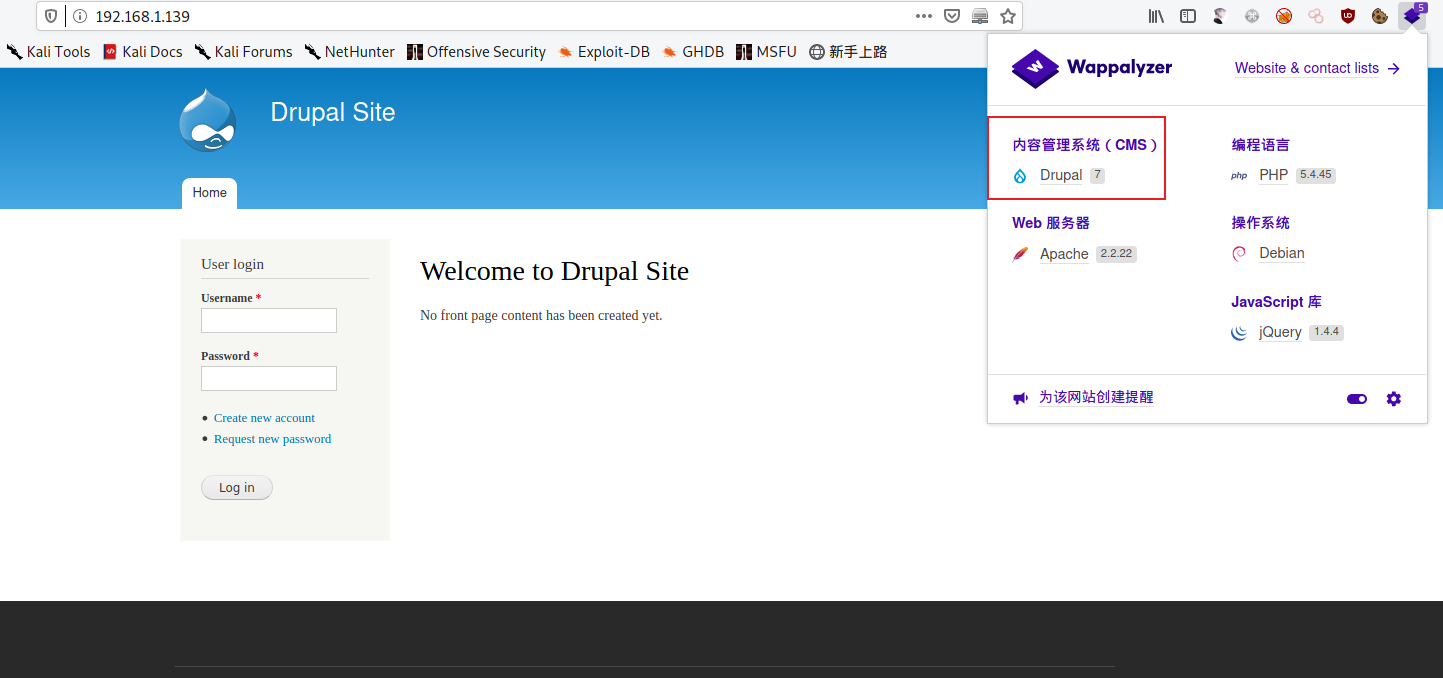The width and height of the screenshot is (1443, 678).
Task: Open the avatar extension icon in toolbar
Action: 1220,16
